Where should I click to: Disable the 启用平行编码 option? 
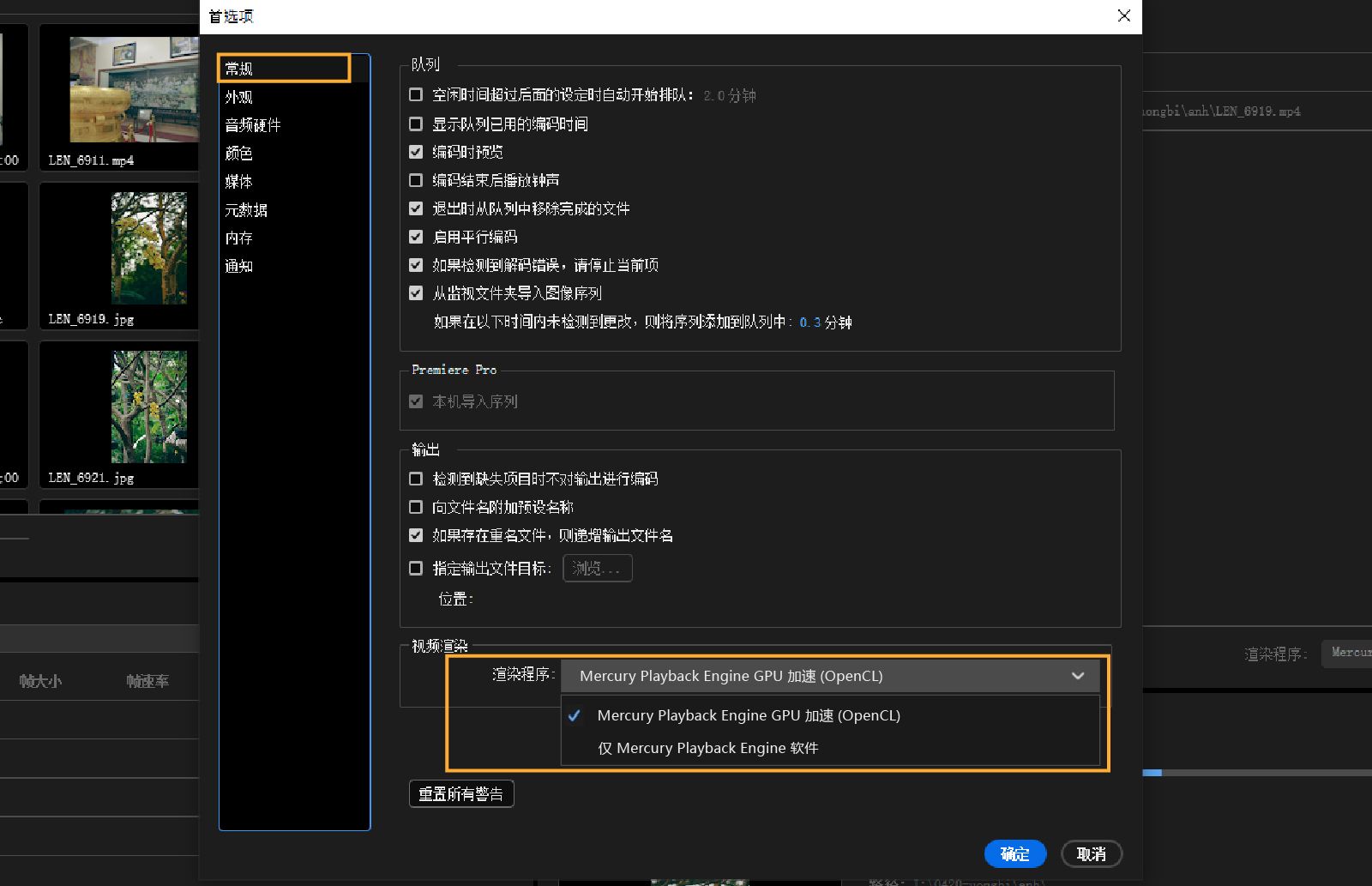pos(416,237)
